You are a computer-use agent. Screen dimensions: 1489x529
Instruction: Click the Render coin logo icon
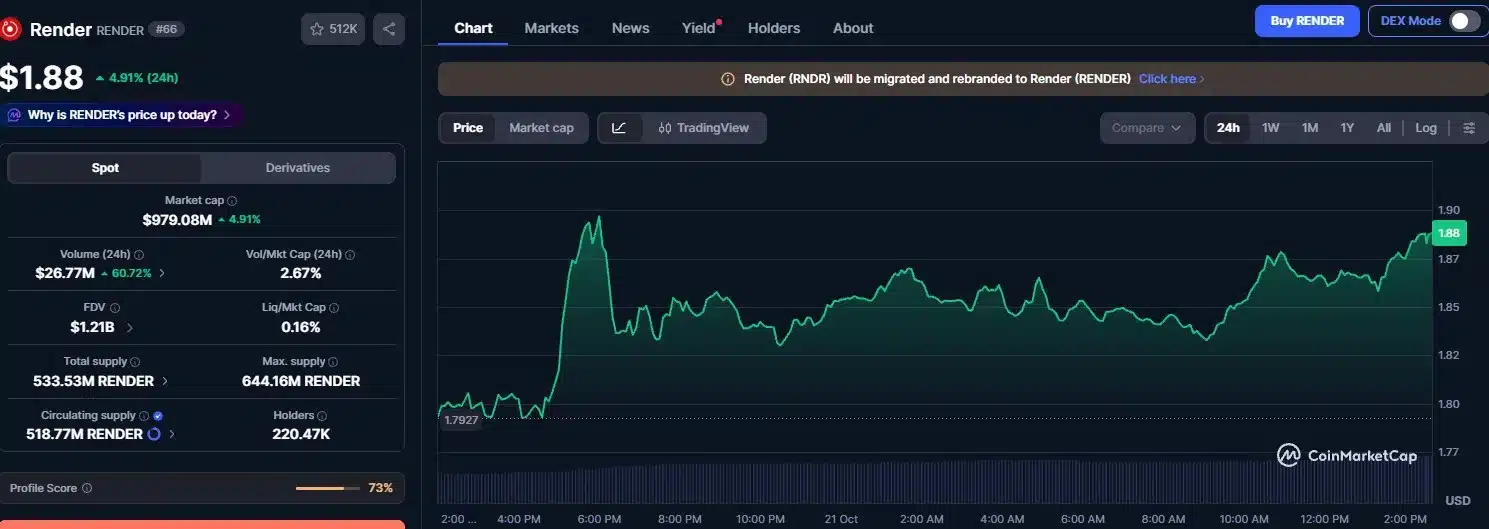(10, 29)
